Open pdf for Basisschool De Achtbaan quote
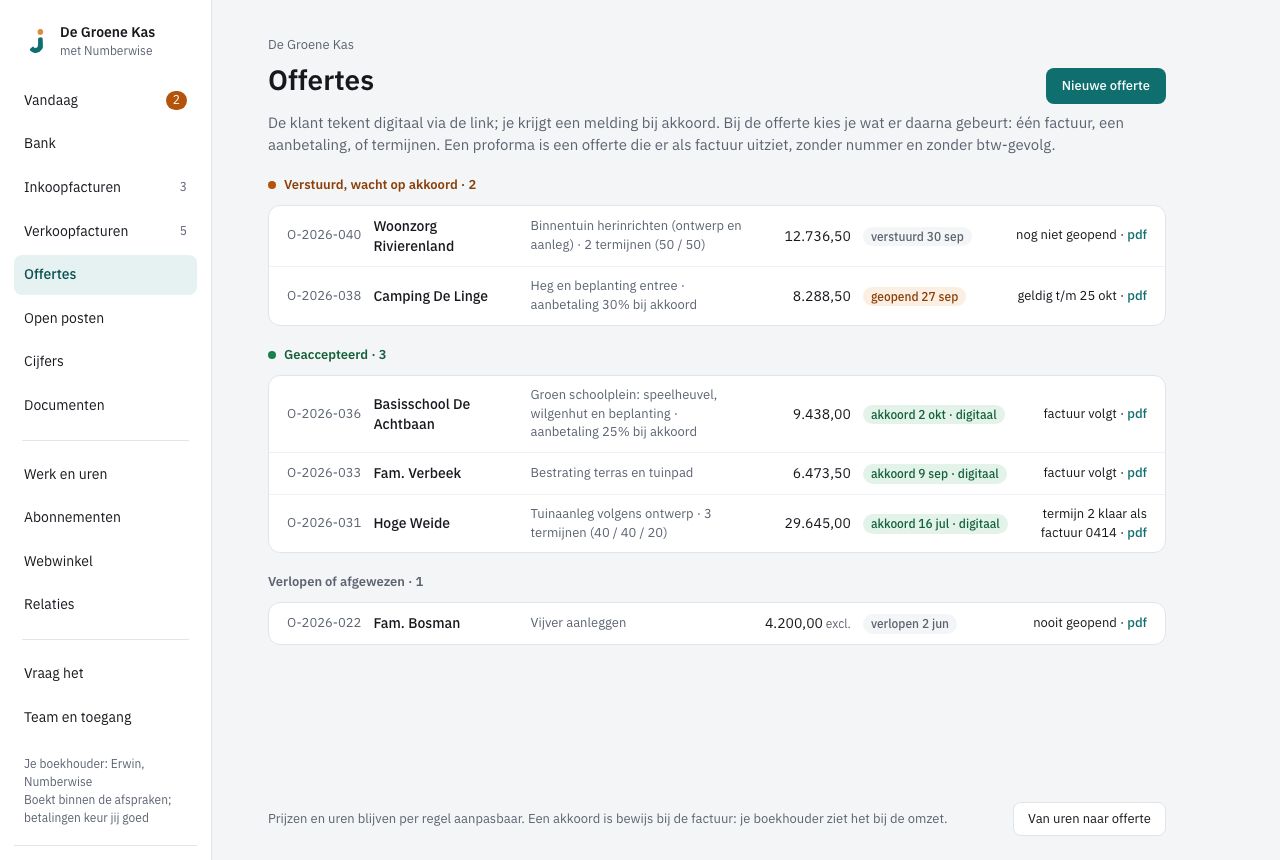The height and width of the screenshot is (860, 1280). (x=1137, y=414)
